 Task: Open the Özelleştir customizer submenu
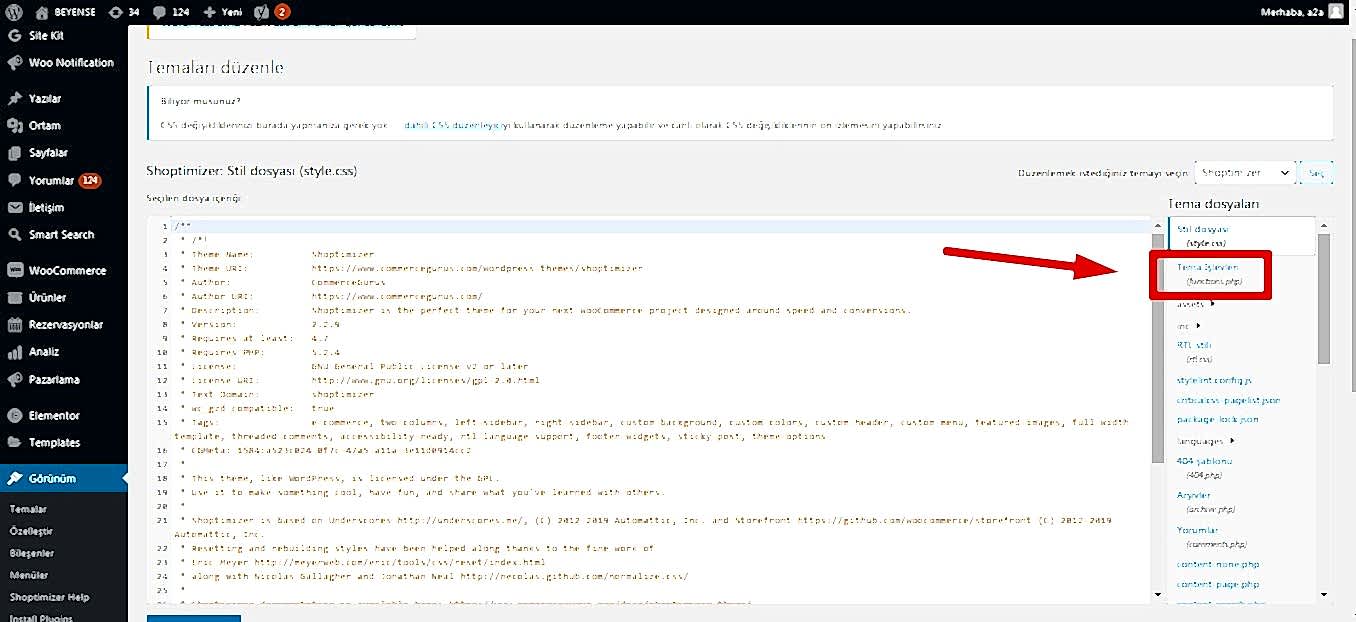(x=31, y=531)
